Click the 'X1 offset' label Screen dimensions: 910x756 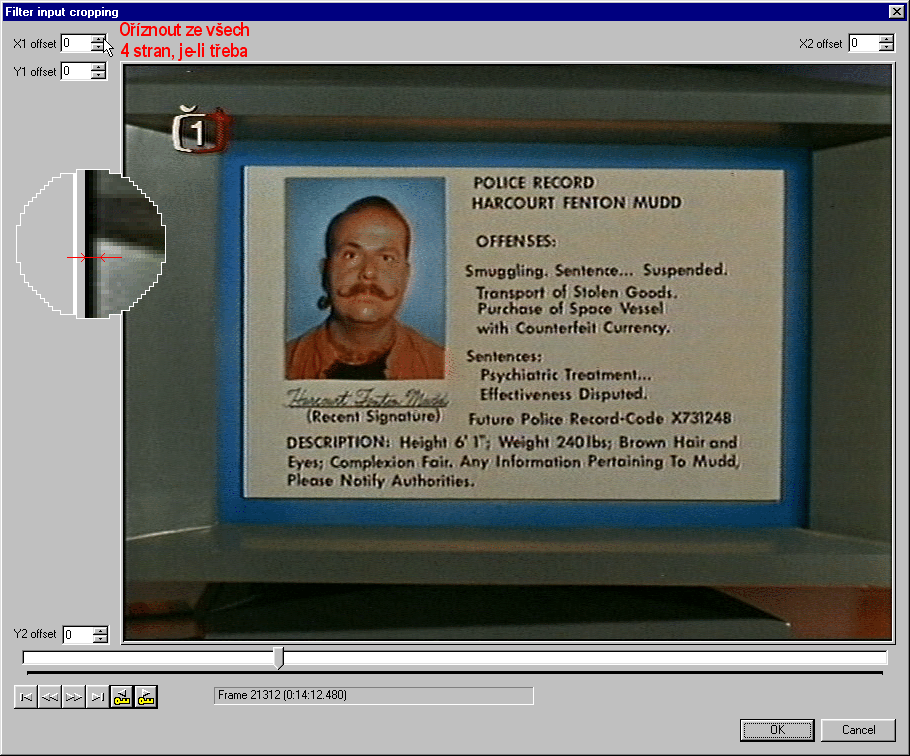point(34,44)
